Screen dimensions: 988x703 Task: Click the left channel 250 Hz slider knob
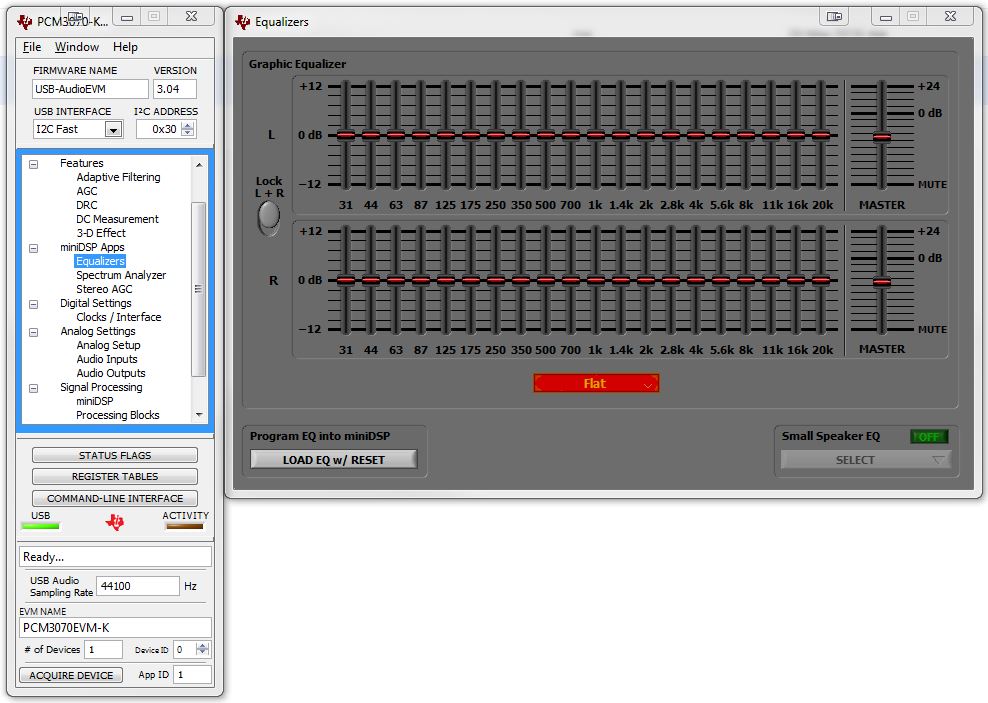tap(496, 135)
